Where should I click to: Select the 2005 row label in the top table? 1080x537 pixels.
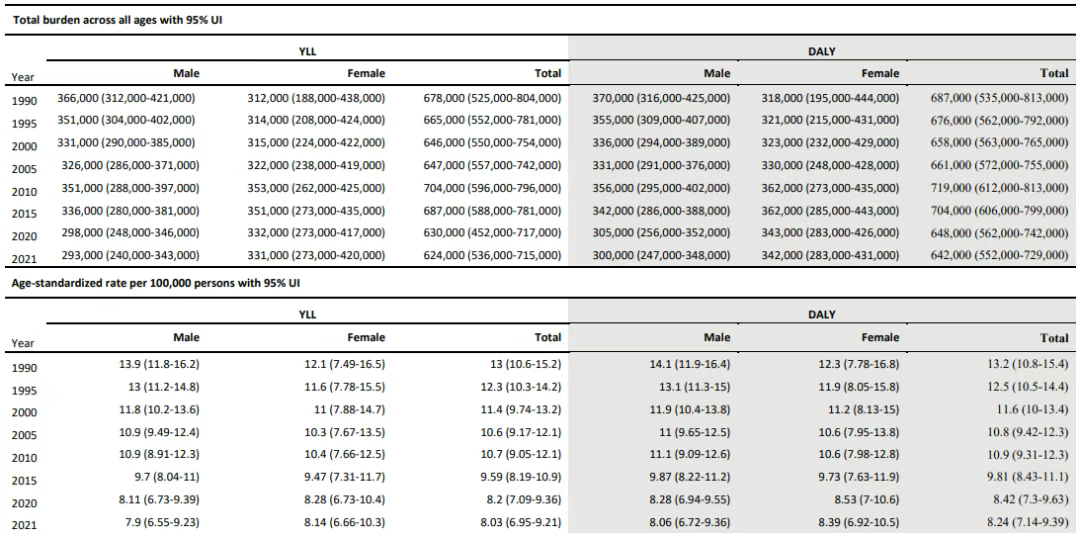(x=23, y=169)
